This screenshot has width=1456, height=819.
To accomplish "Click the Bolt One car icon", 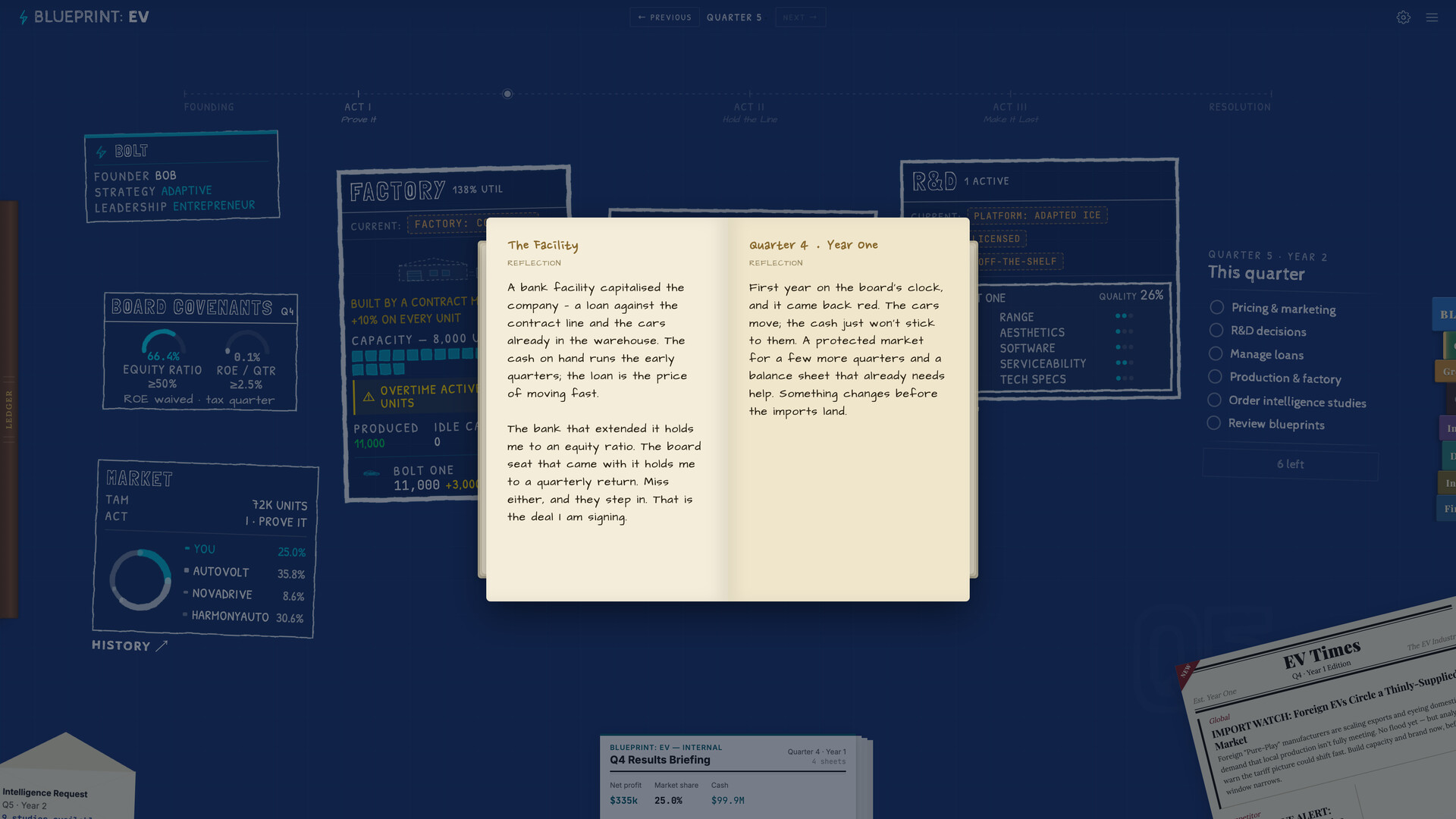I will (372, 473).
